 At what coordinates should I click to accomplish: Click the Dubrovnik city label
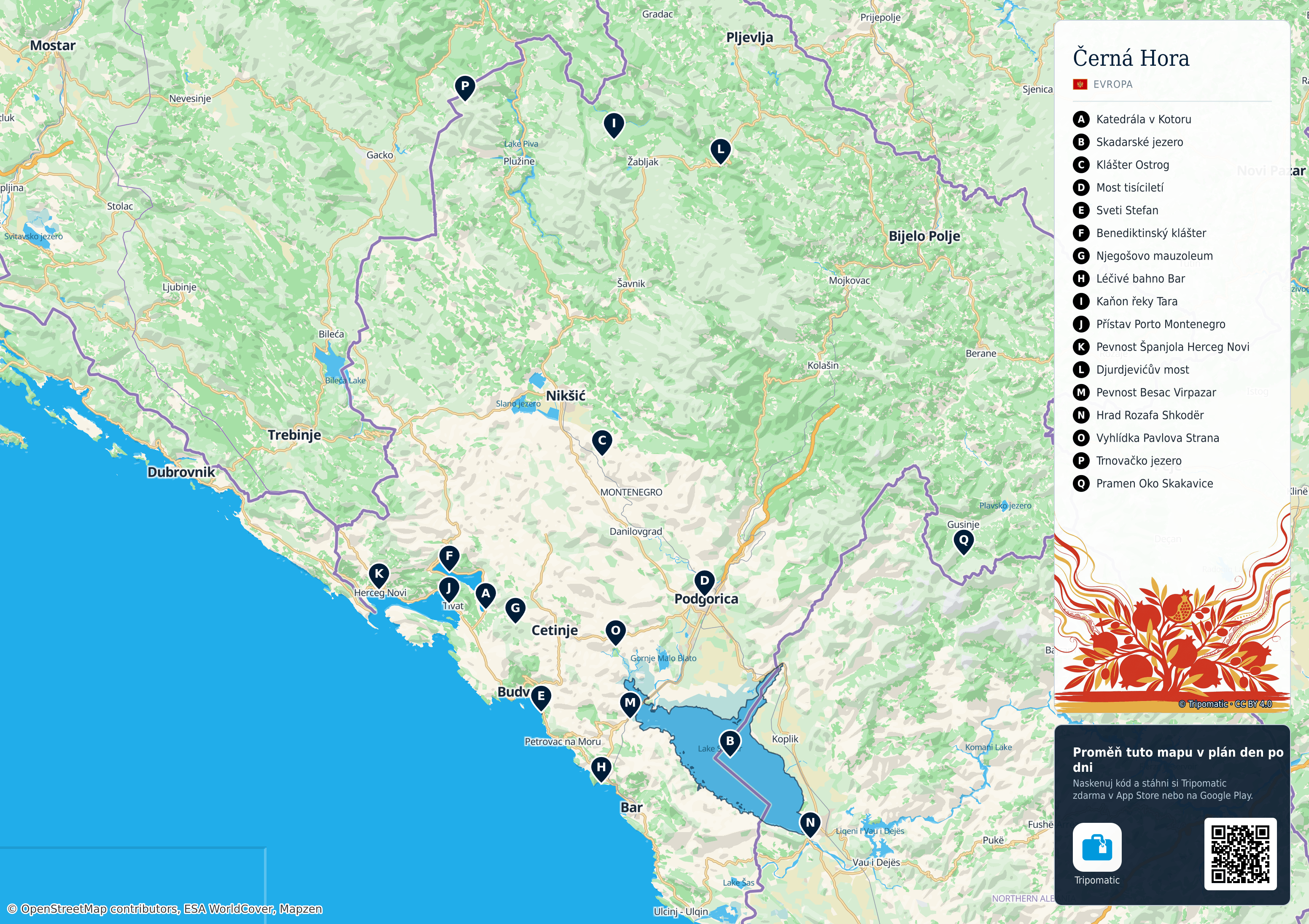pyautogui.click(x=181, y=472)
